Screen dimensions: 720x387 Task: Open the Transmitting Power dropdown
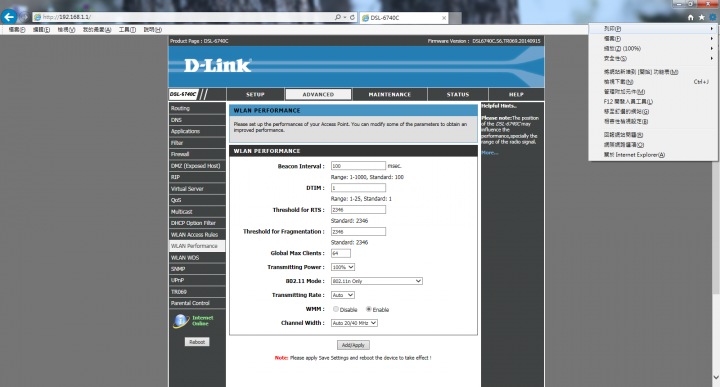[x=343, y=267]
